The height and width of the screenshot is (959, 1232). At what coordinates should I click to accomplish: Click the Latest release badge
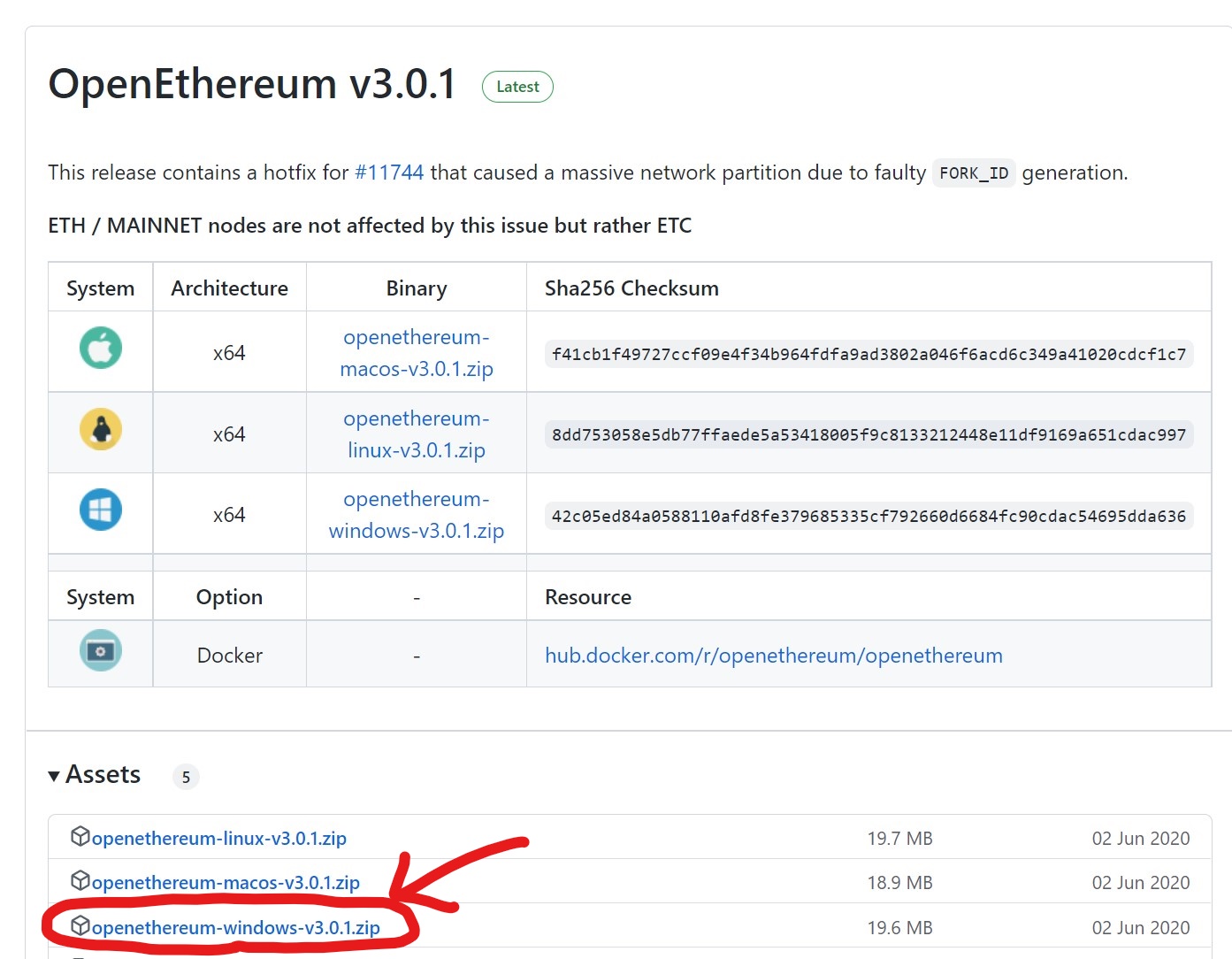(517, 86)
